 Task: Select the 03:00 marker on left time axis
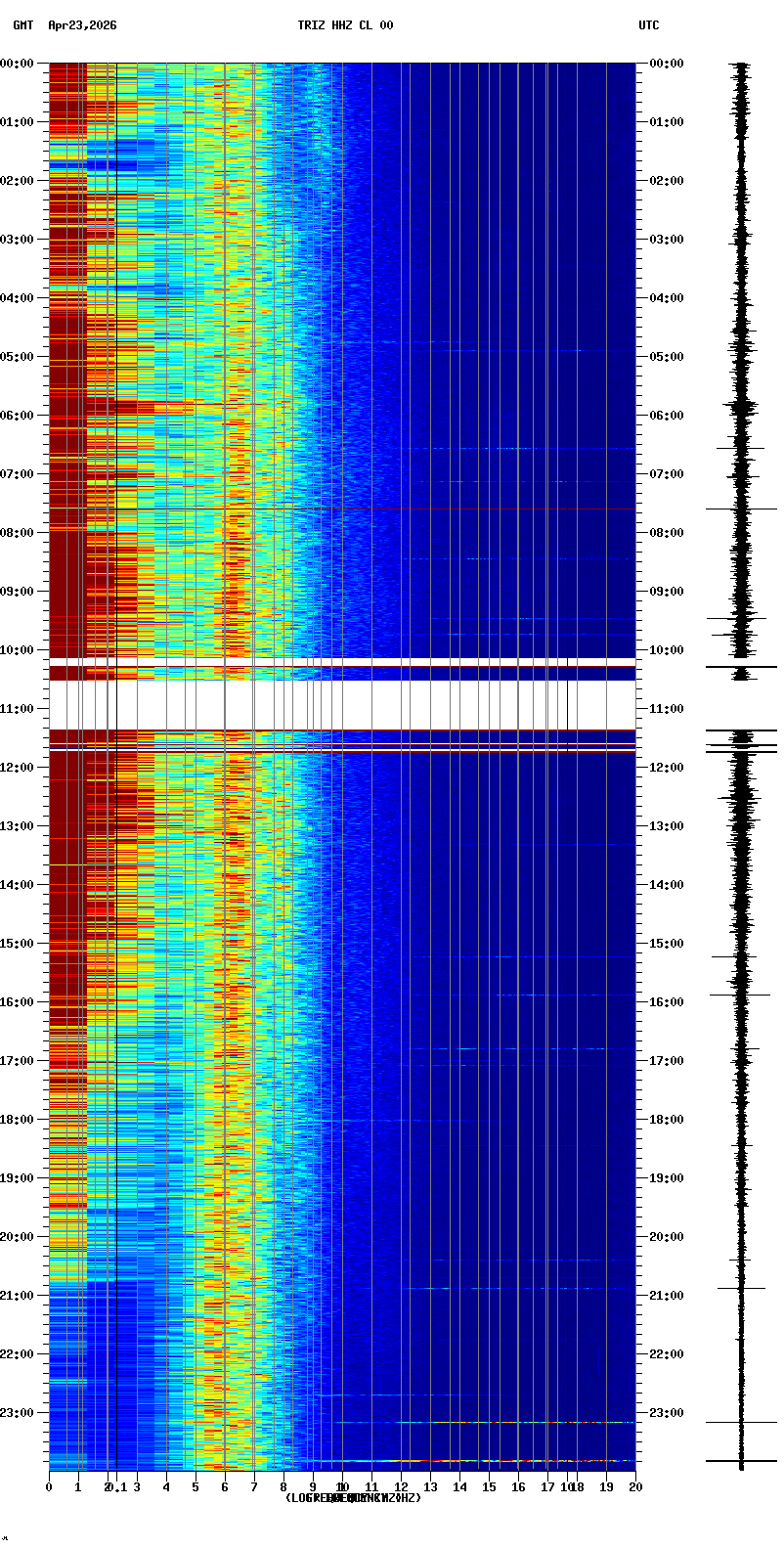(17, 240)
